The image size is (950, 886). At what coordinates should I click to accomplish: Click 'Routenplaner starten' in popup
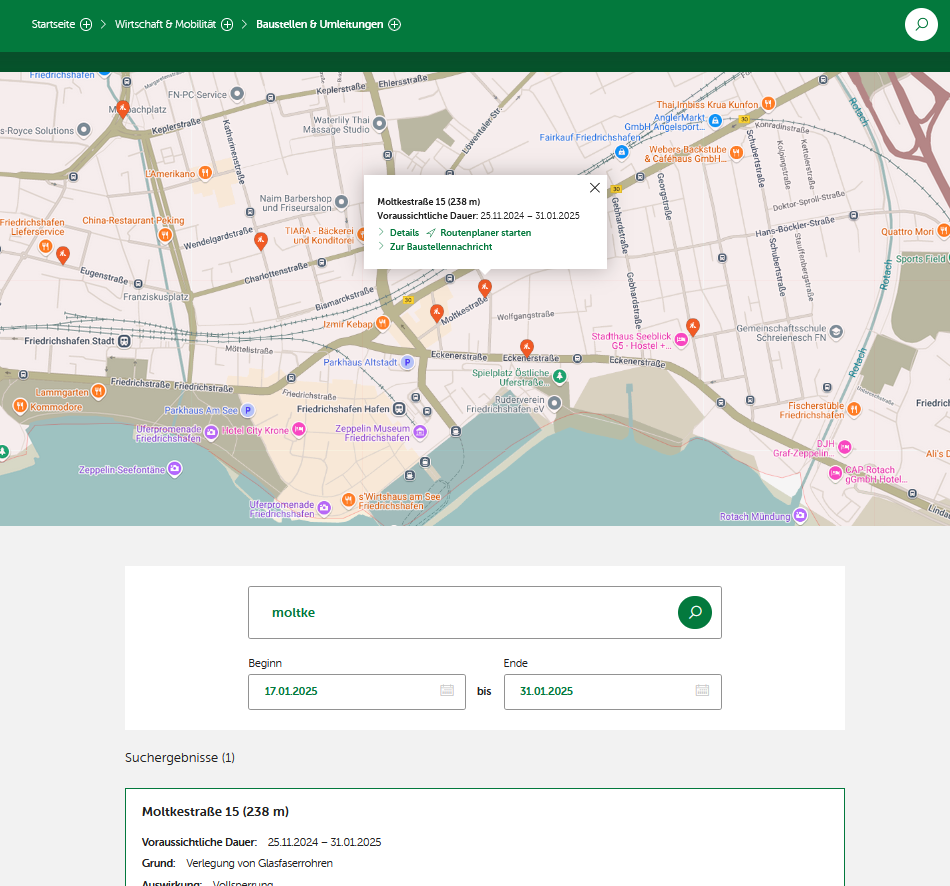click(485, 232)
